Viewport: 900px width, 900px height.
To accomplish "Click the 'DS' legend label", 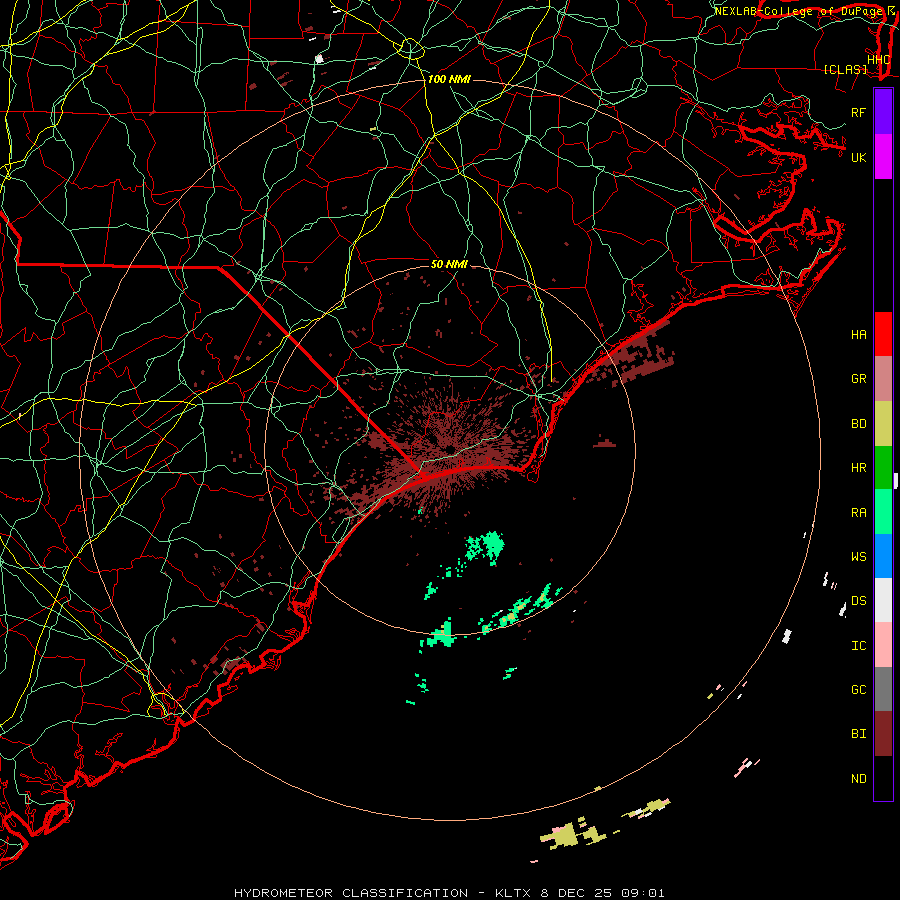I will click(x=858, y=601).
